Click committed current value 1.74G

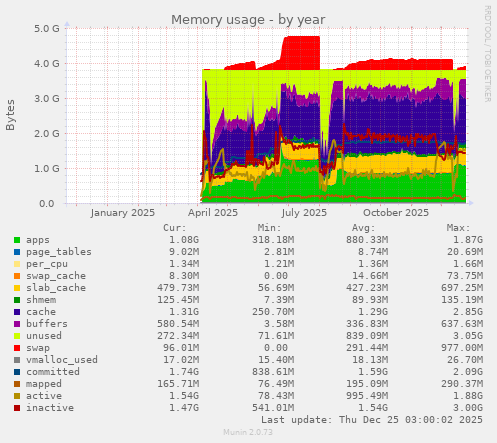tap(184, 372)
